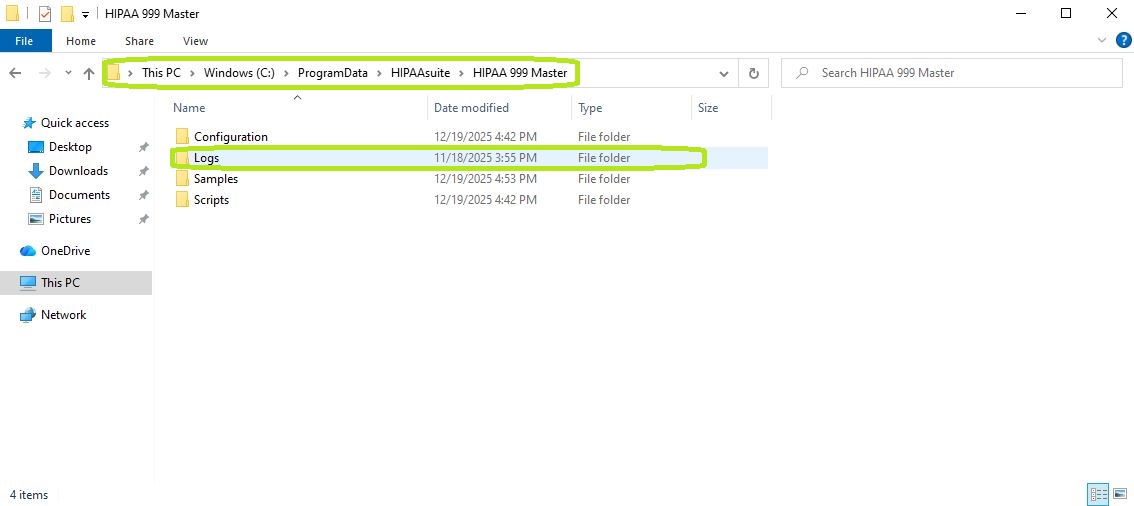Select the Logs folder icon
This screenshot has width=1134, height=506.
click(182, 158)
